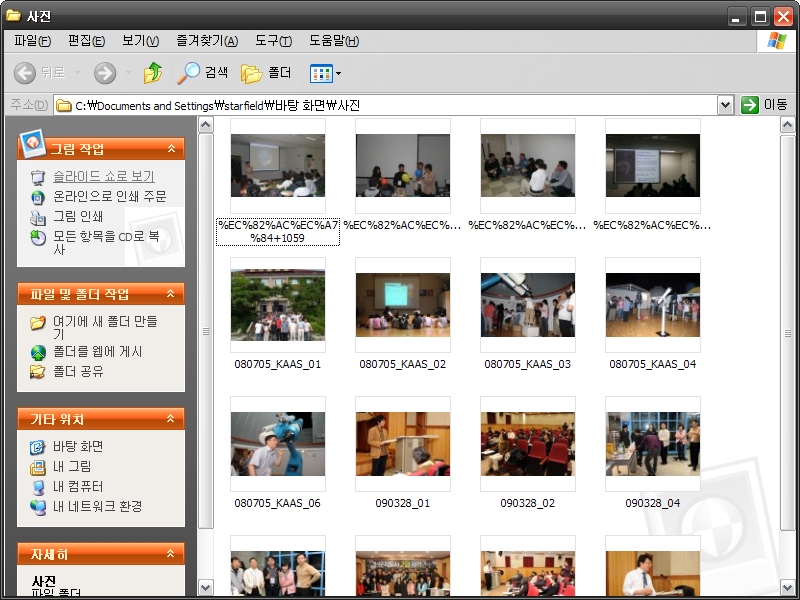Click the 슬라이드 쇼로 보기 link
This screenshot has width=800, height=600.
click(x=104, y=177)
